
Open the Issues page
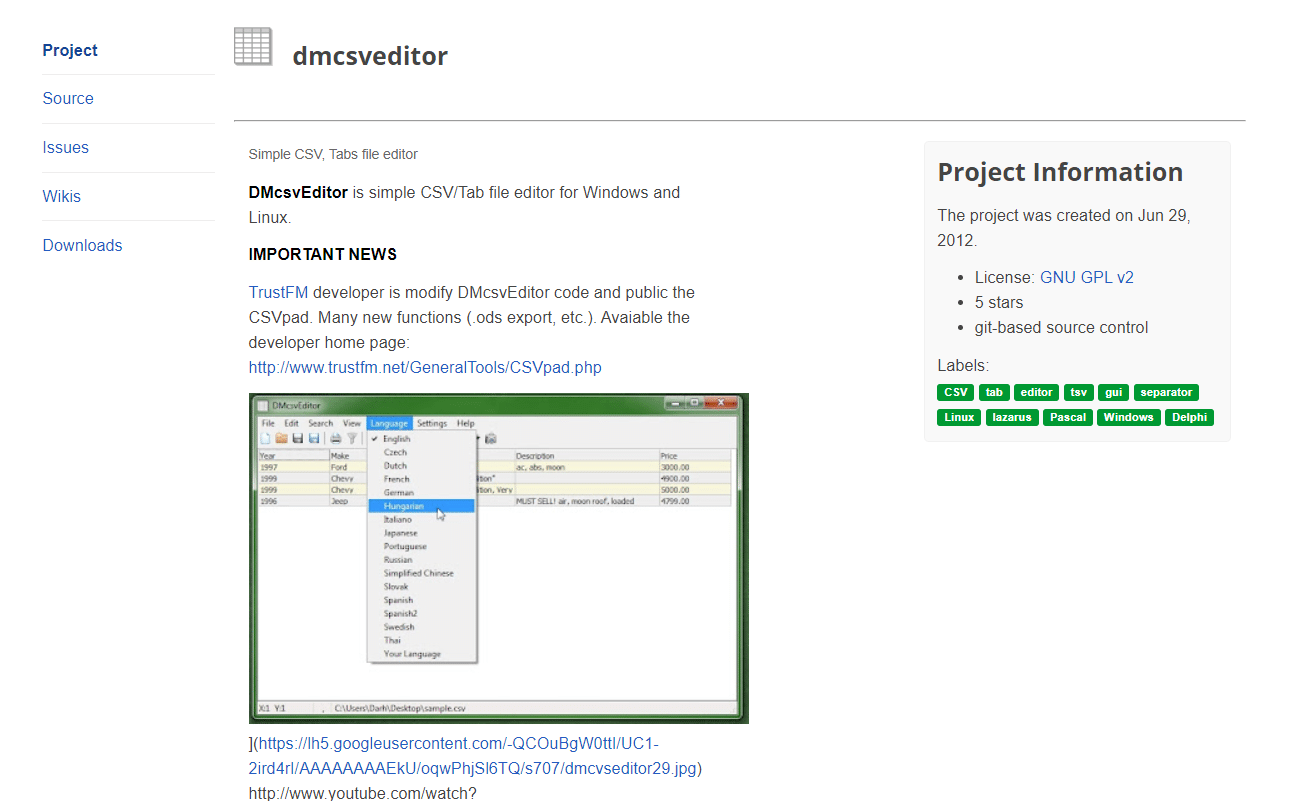coord(65,147)
